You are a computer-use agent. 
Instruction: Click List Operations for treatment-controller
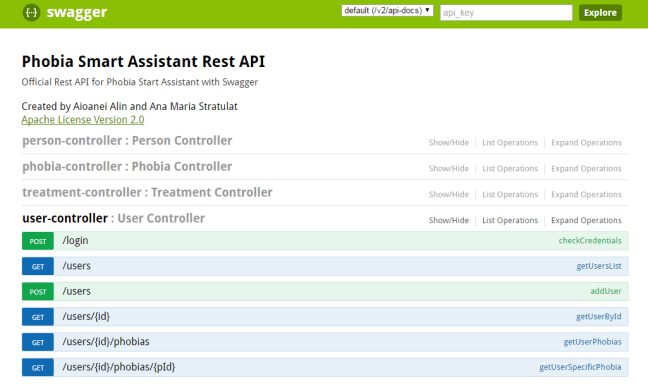pos(510,195)
